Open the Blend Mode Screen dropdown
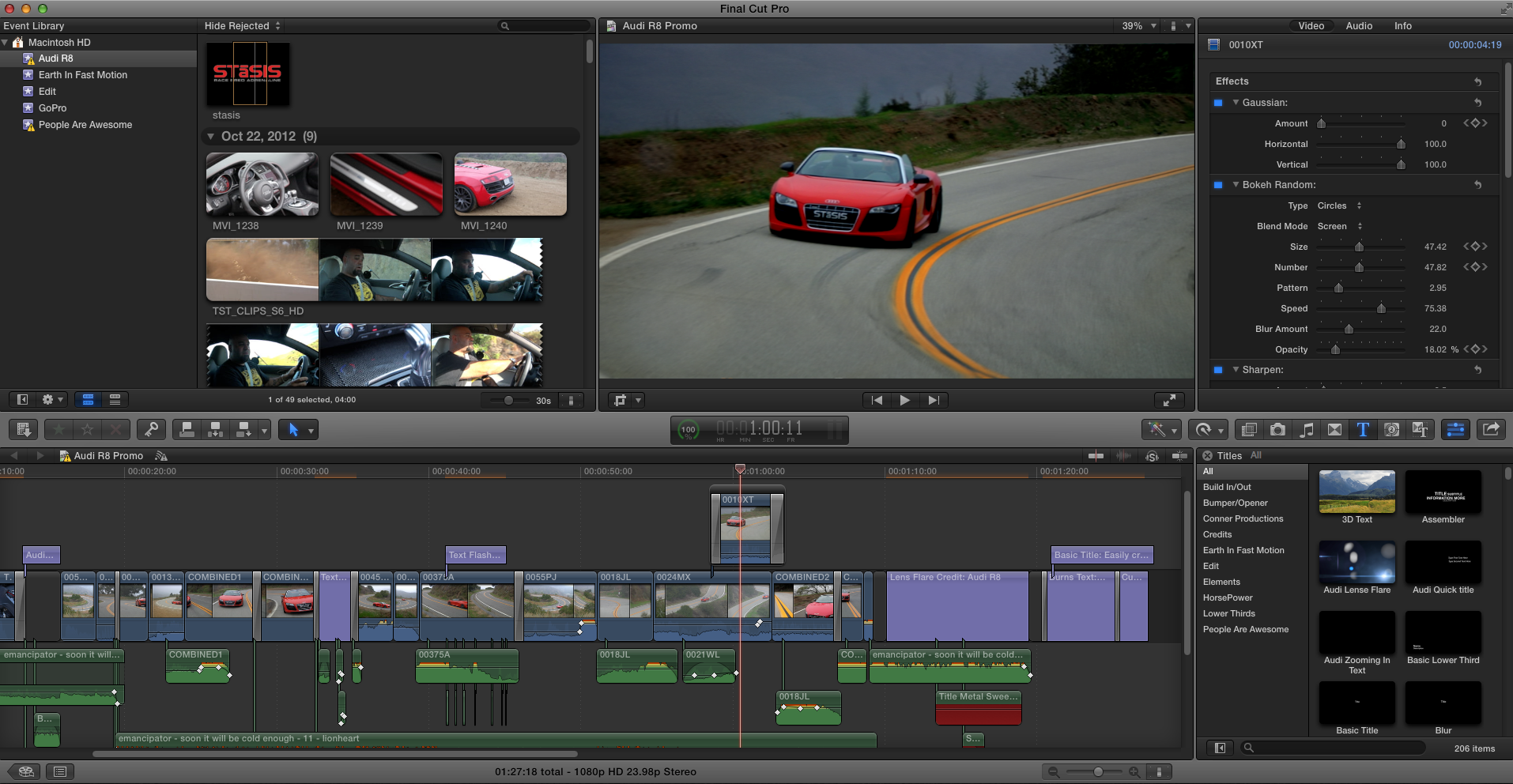The height and width of the screenshot is (784, 1513). (x=1340, y=226)
